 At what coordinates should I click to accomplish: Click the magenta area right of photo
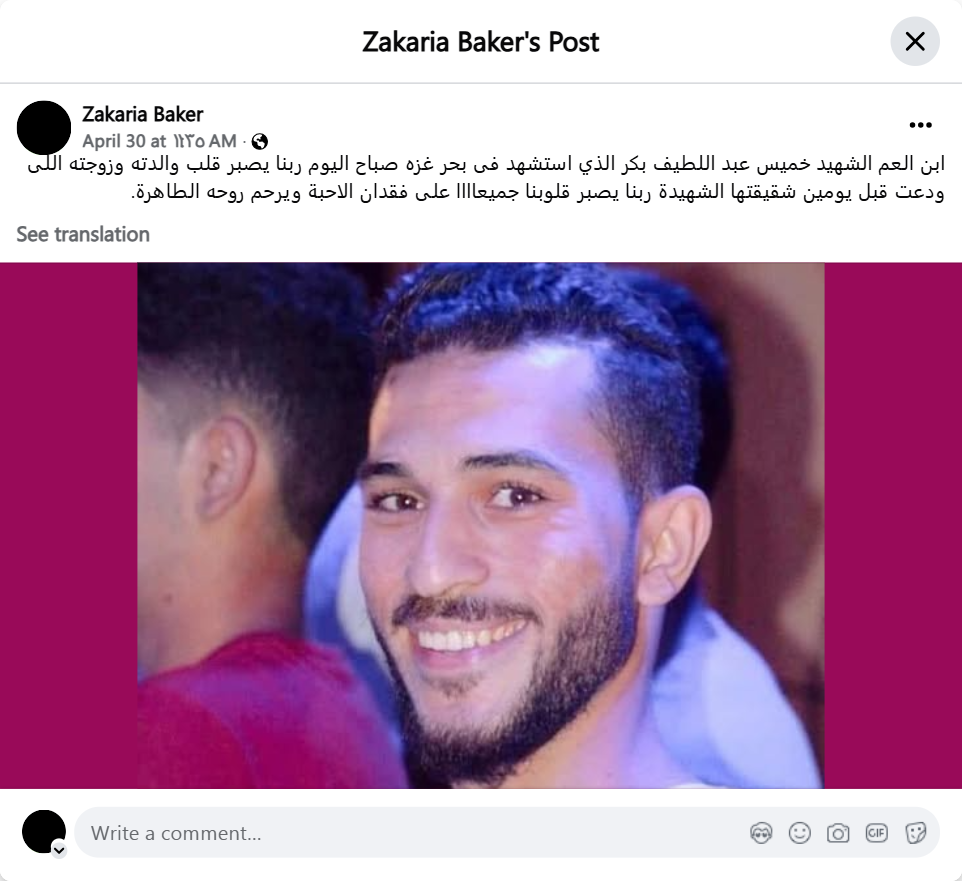pyautogui.click(x=893, y=526)
